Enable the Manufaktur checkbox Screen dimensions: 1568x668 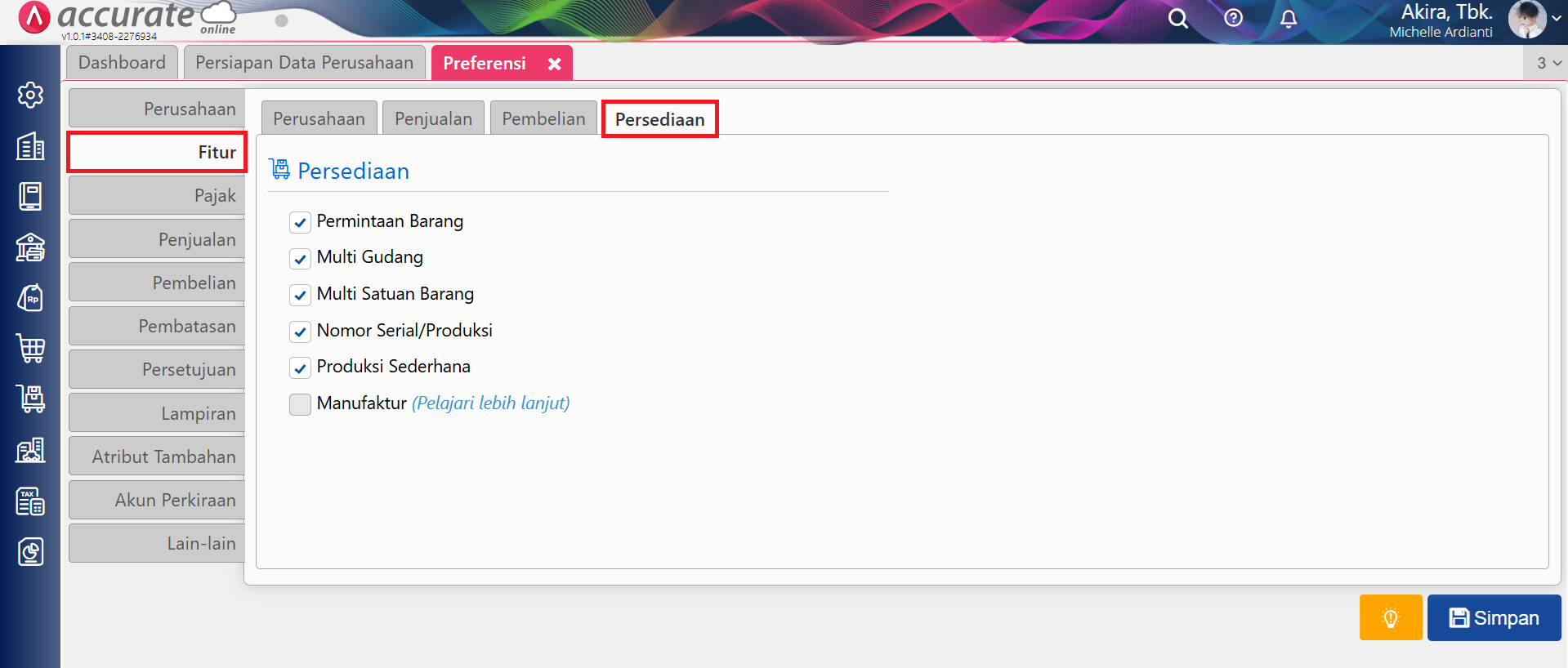coord(300,404)
